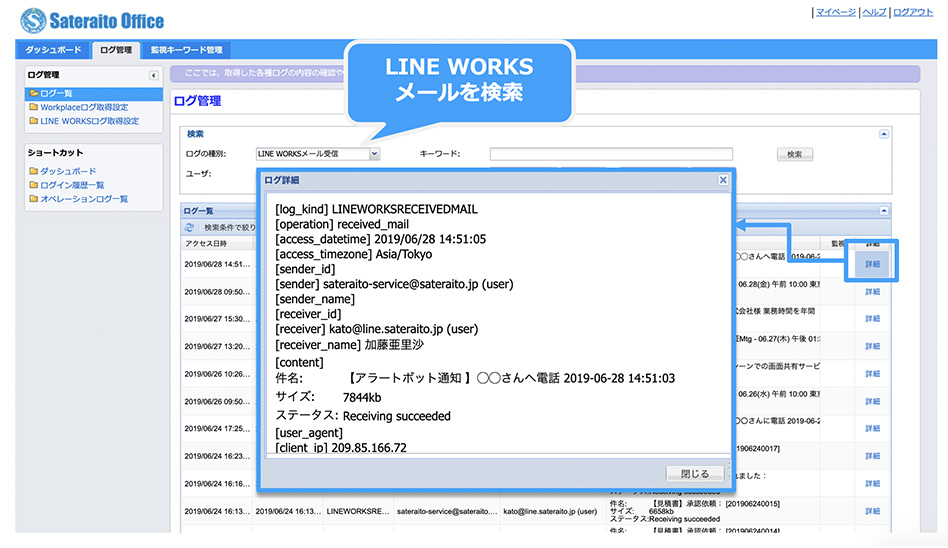
Task: Click the [receiver_name] 加藤亜里沙 line
Action: [349, 345]
